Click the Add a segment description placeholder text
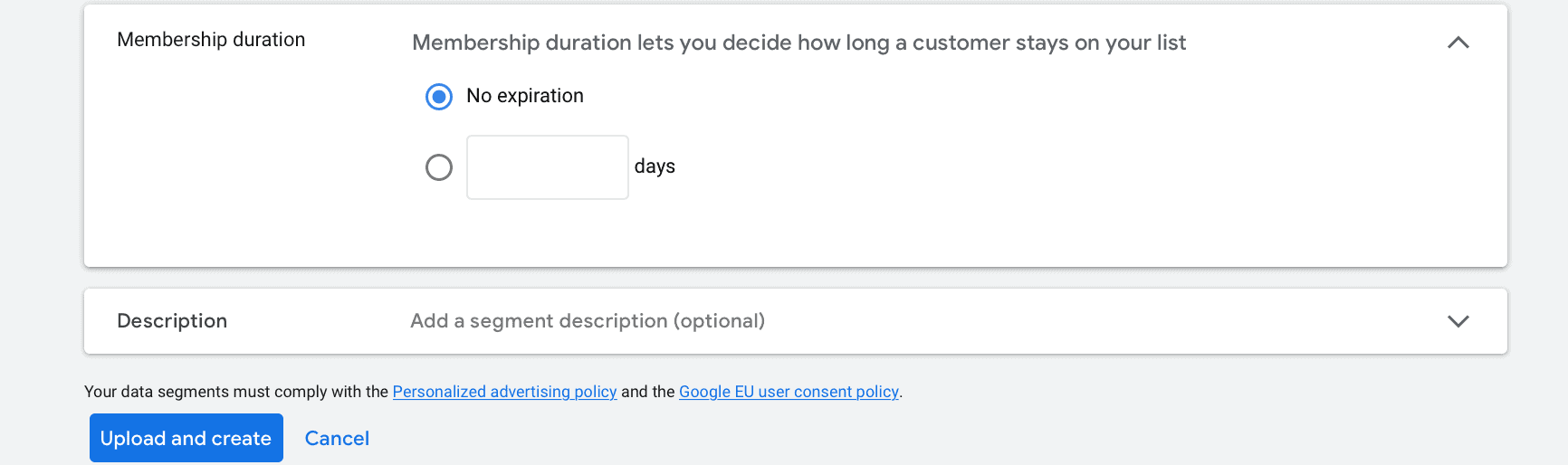This screenshot has width=1568, height=465. coord(588,321)
